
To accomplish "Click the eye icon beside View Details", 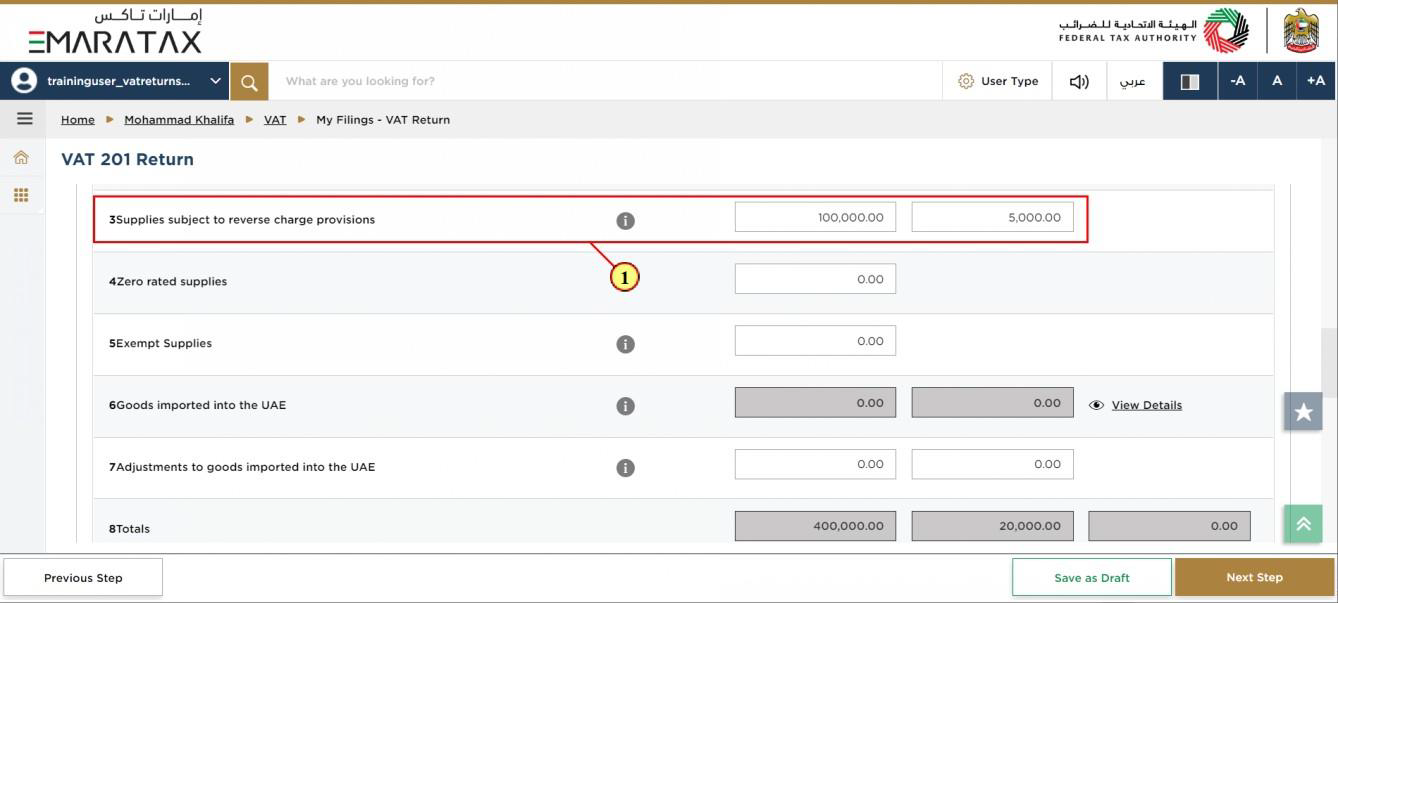I will 1096,405.
